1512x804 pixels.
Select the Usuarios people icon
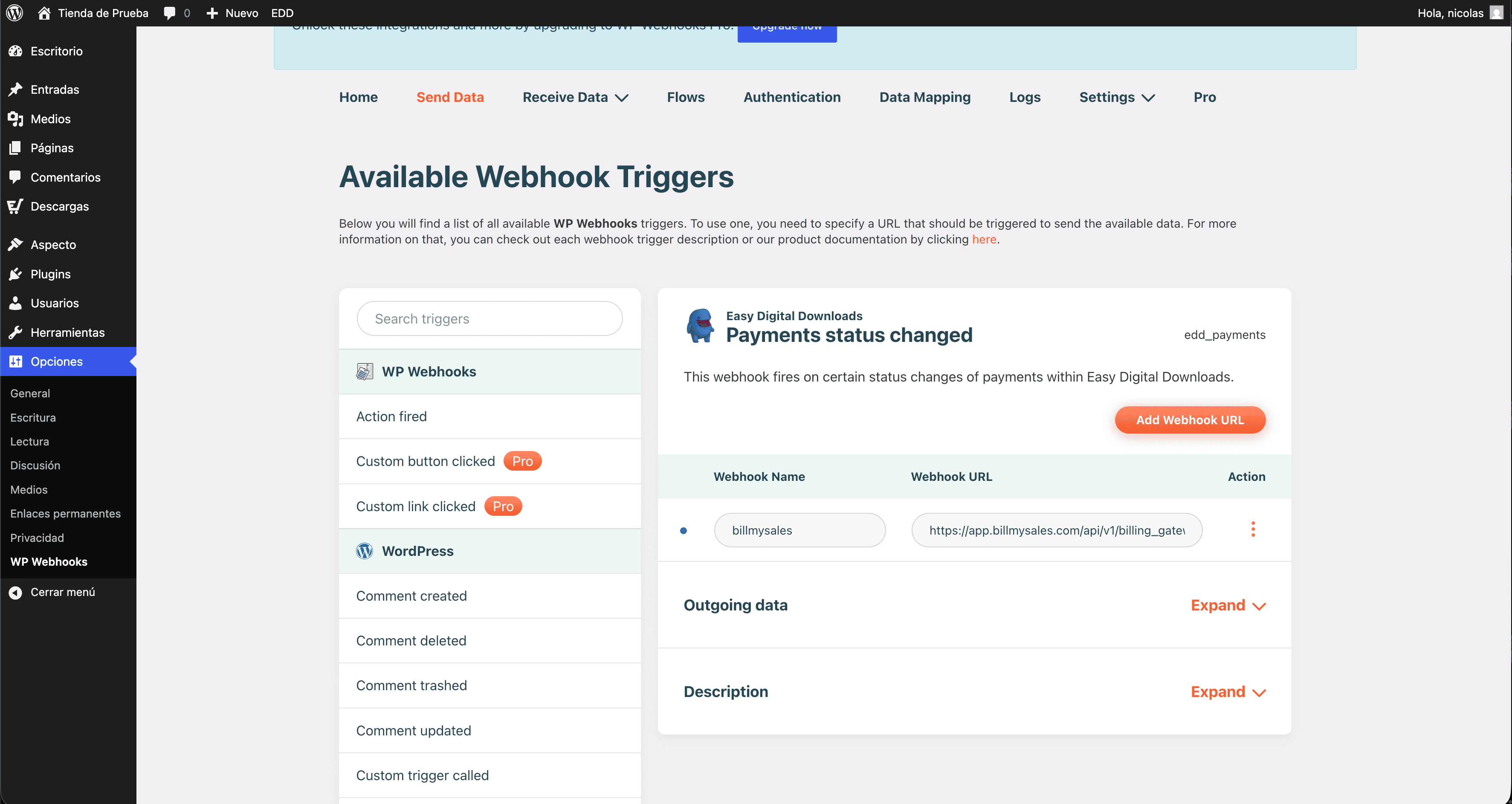[x=16, y=303]
